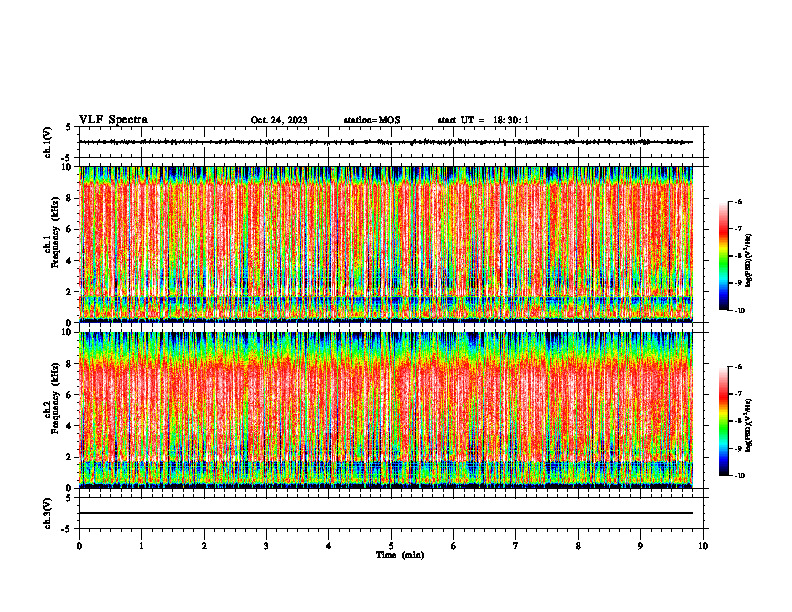Click inside the ch.2 spectrogram panel
This screenshot has height=612, width=792.
pos(386,410)
